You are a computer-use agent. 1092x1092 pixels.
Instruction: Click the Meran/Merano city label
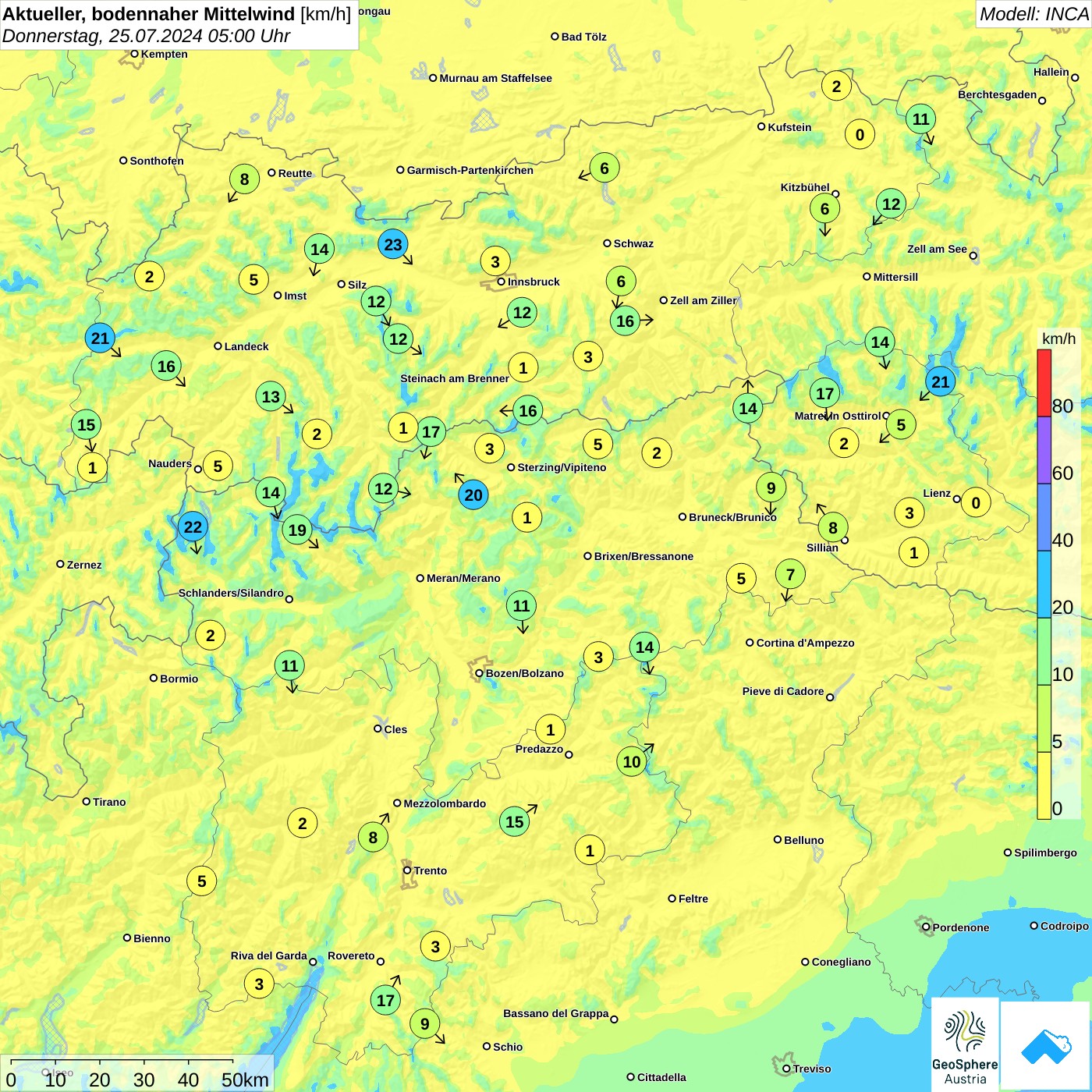click(x=463, y=578)
